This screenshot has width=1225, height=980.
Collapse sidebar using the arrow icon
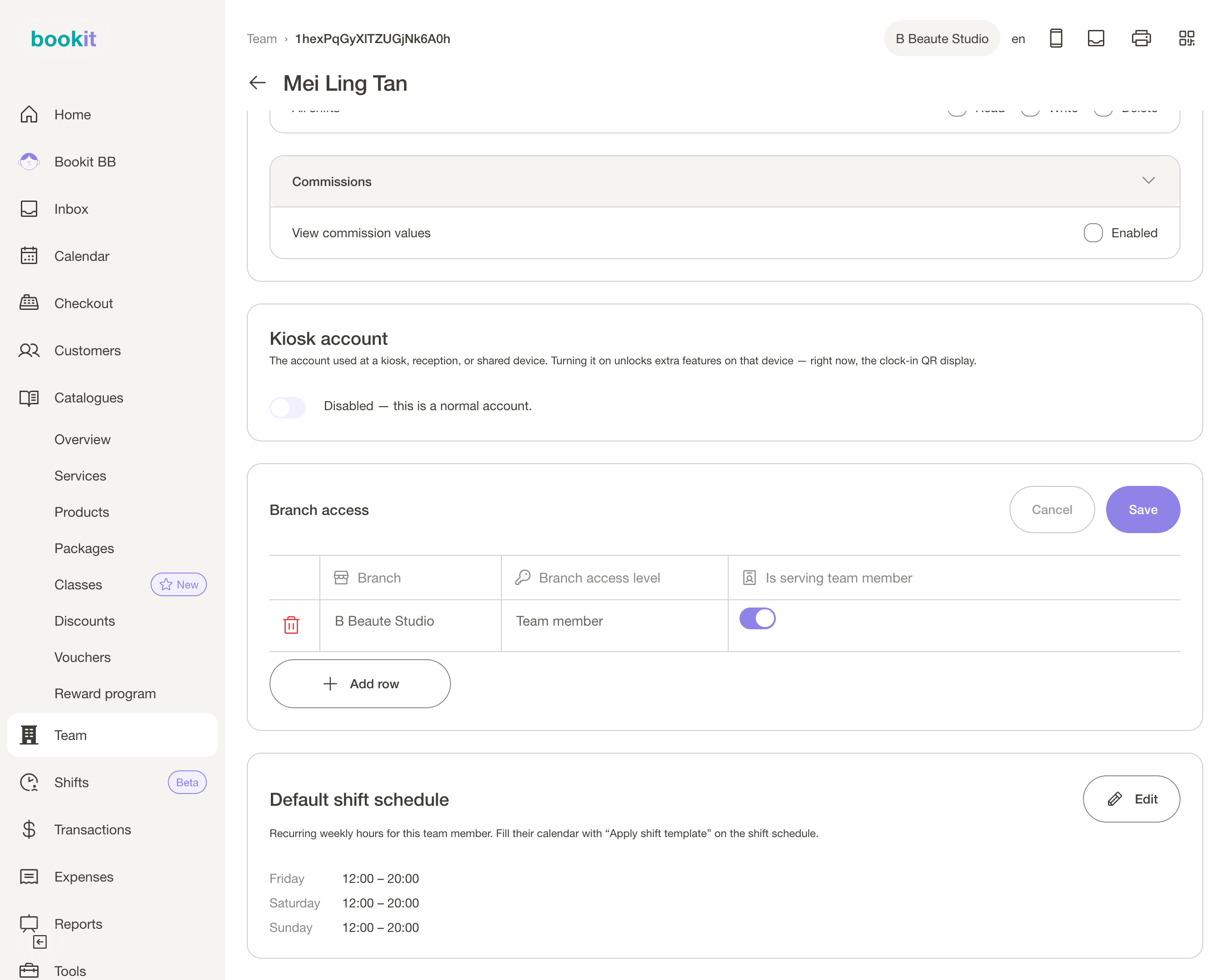point(40,942)
